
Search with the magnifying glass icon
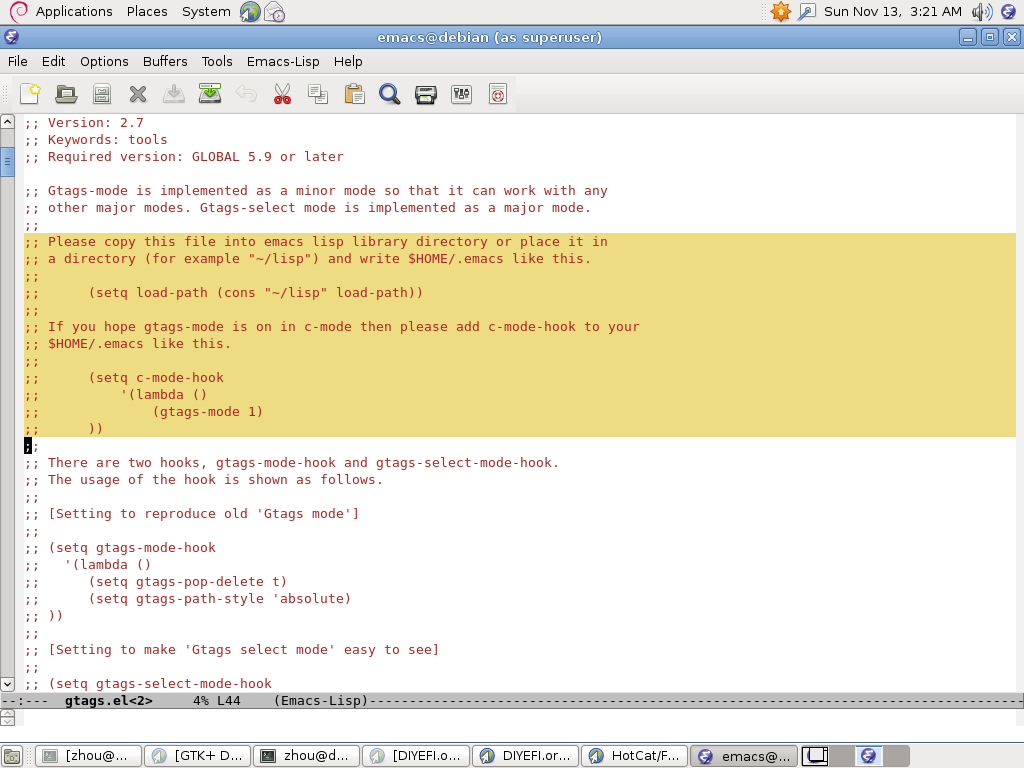tap(389, 94)
